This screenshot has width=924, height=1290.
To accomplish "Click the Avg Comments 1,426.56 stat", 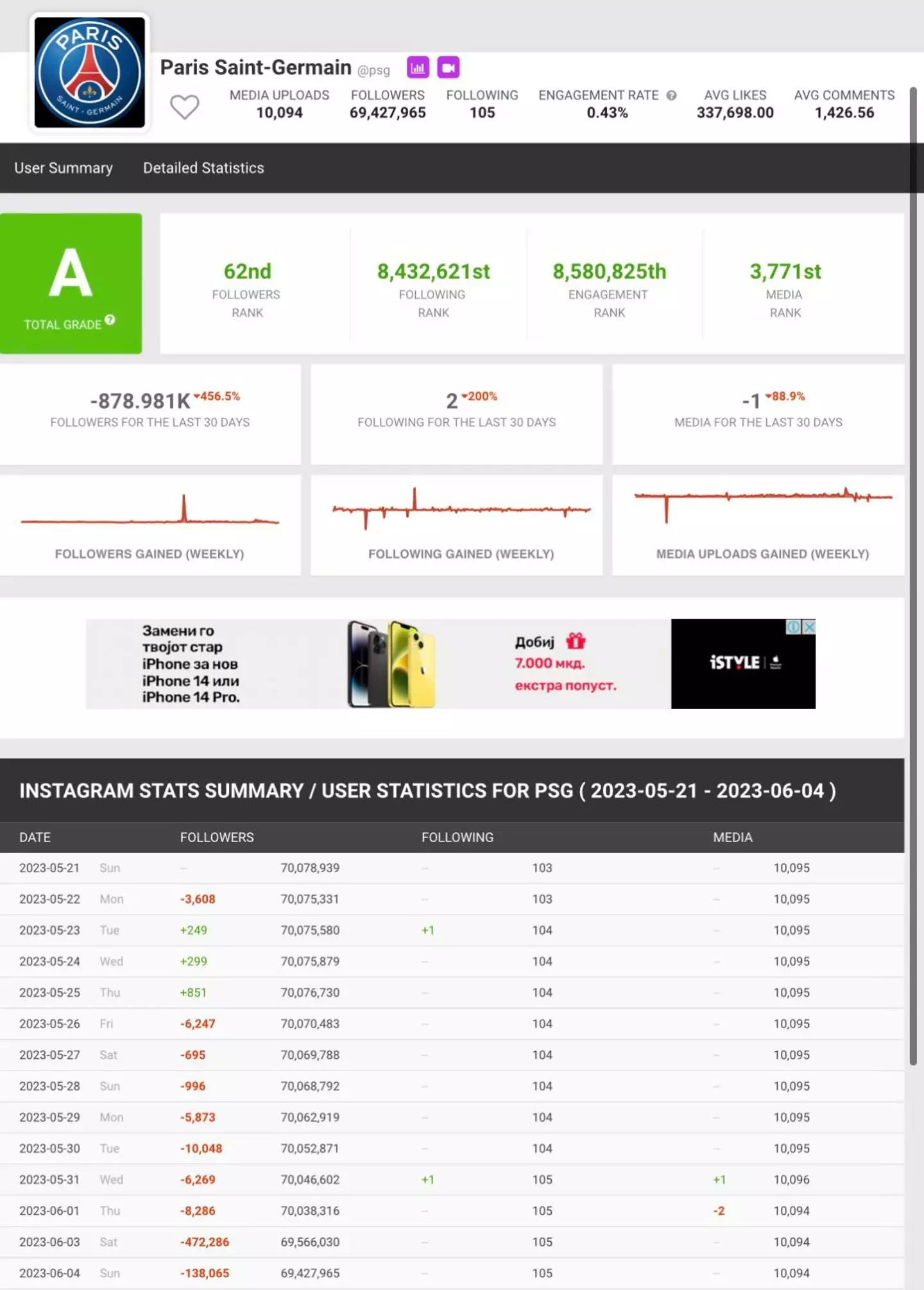I will (844, 104).
